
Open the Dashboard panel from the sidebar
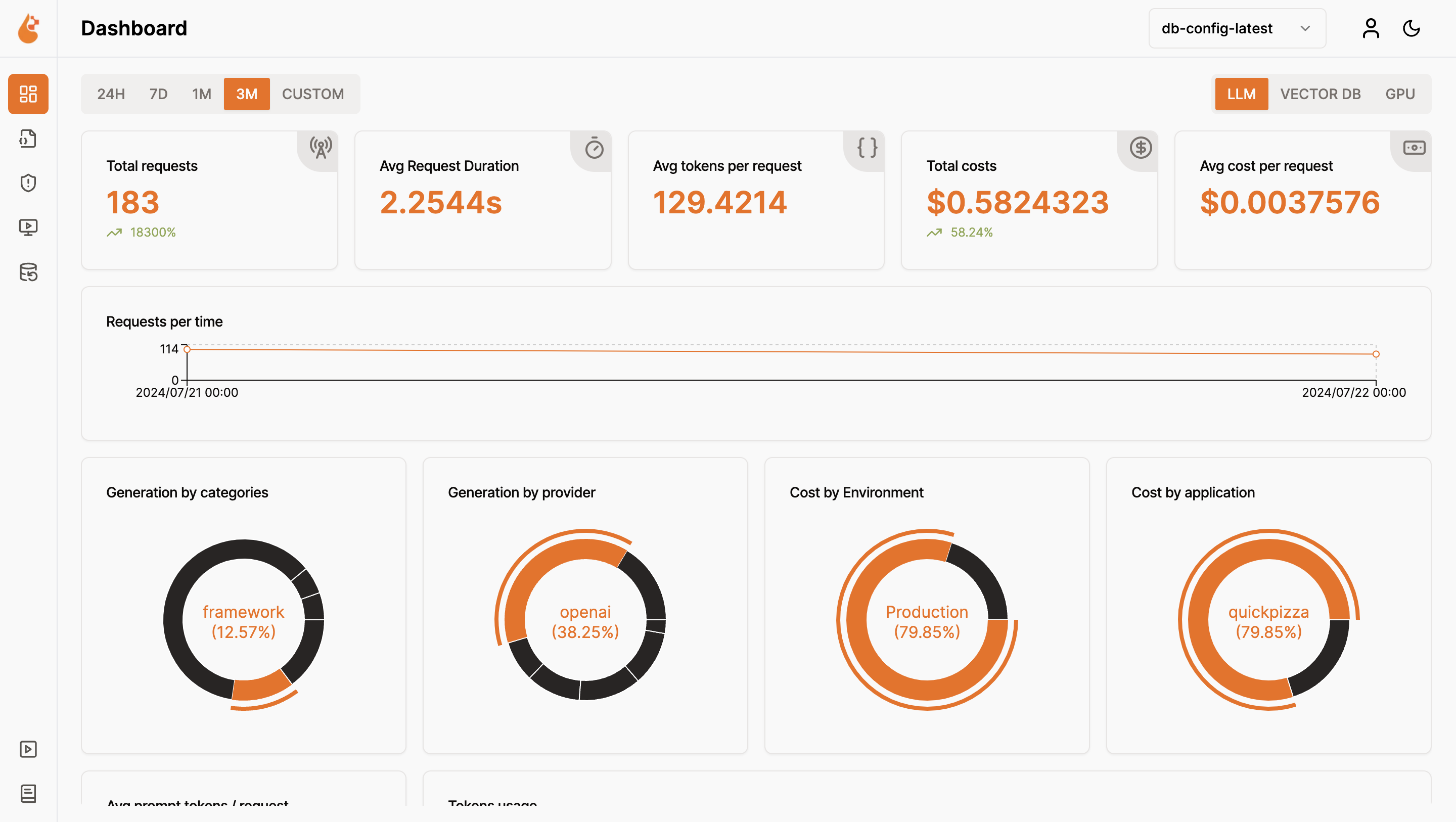coord(28,94)
